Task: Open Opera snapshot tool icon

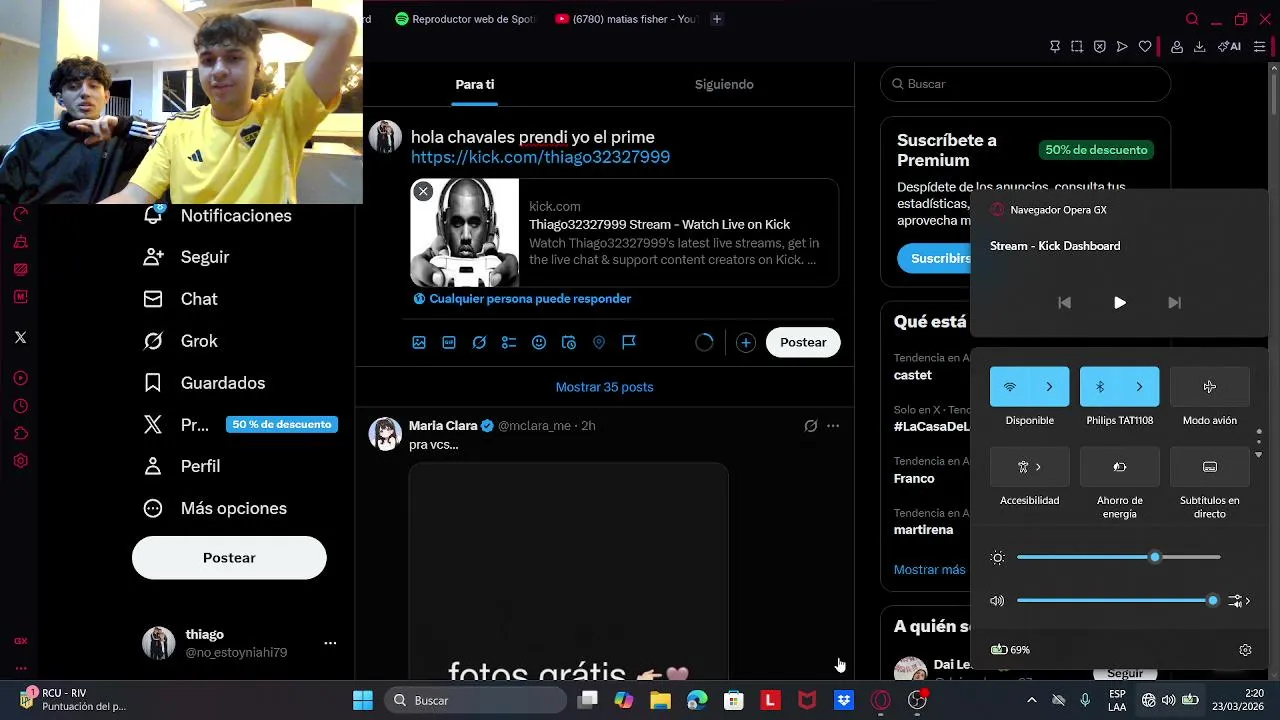Action: [1077, 46]
